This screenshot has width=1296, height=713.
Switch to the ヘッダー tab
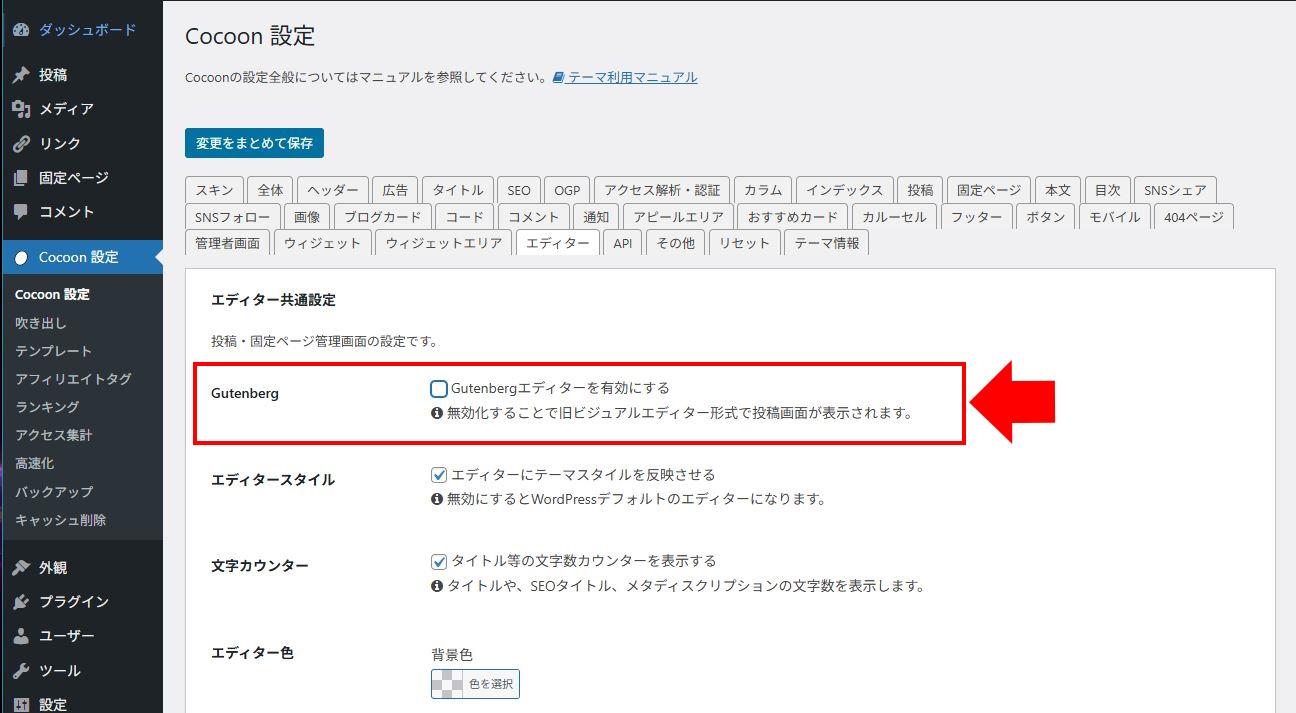pyautogui.click(x=333, y=190)
